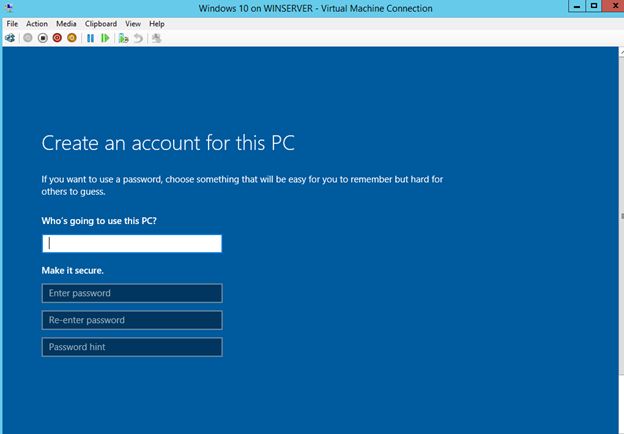Viewport: 624px width, 434px height.
Task: Click the Enter password field
Action: point(132,293)
